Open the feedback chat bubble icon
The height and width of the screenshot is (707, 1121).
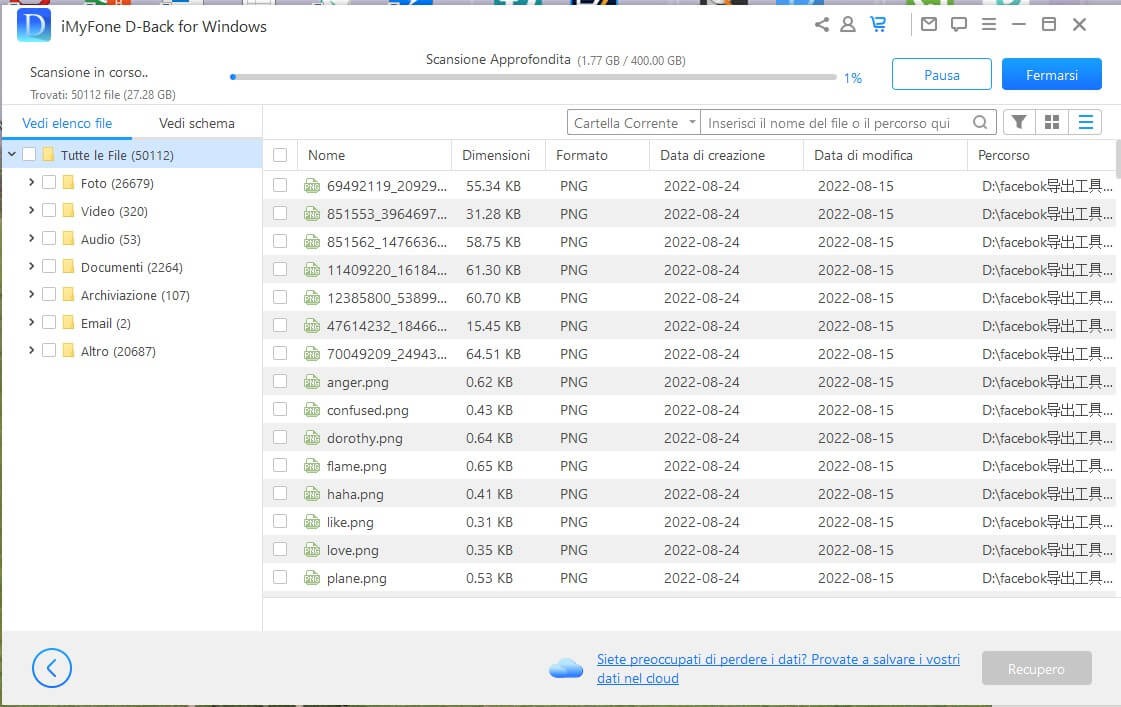[x=959, y=24]
